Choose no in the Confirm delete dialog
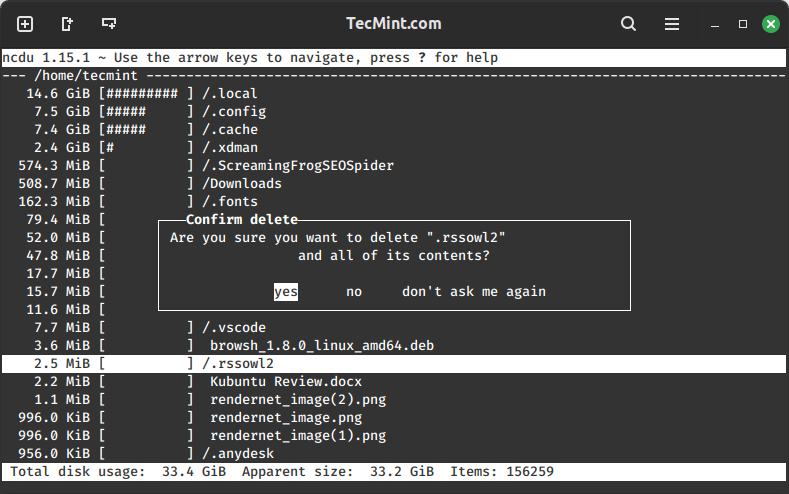The image size is (789, 494). [x=354, y=292]
